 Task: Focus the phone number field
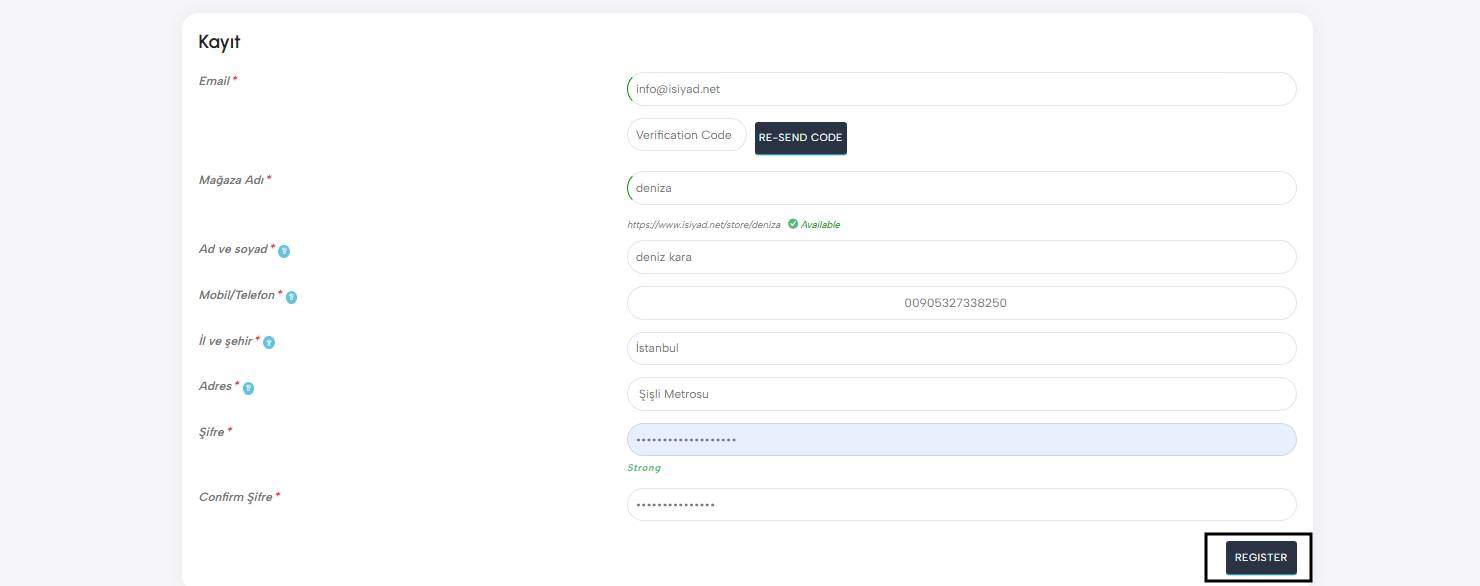tap(961, 303)
